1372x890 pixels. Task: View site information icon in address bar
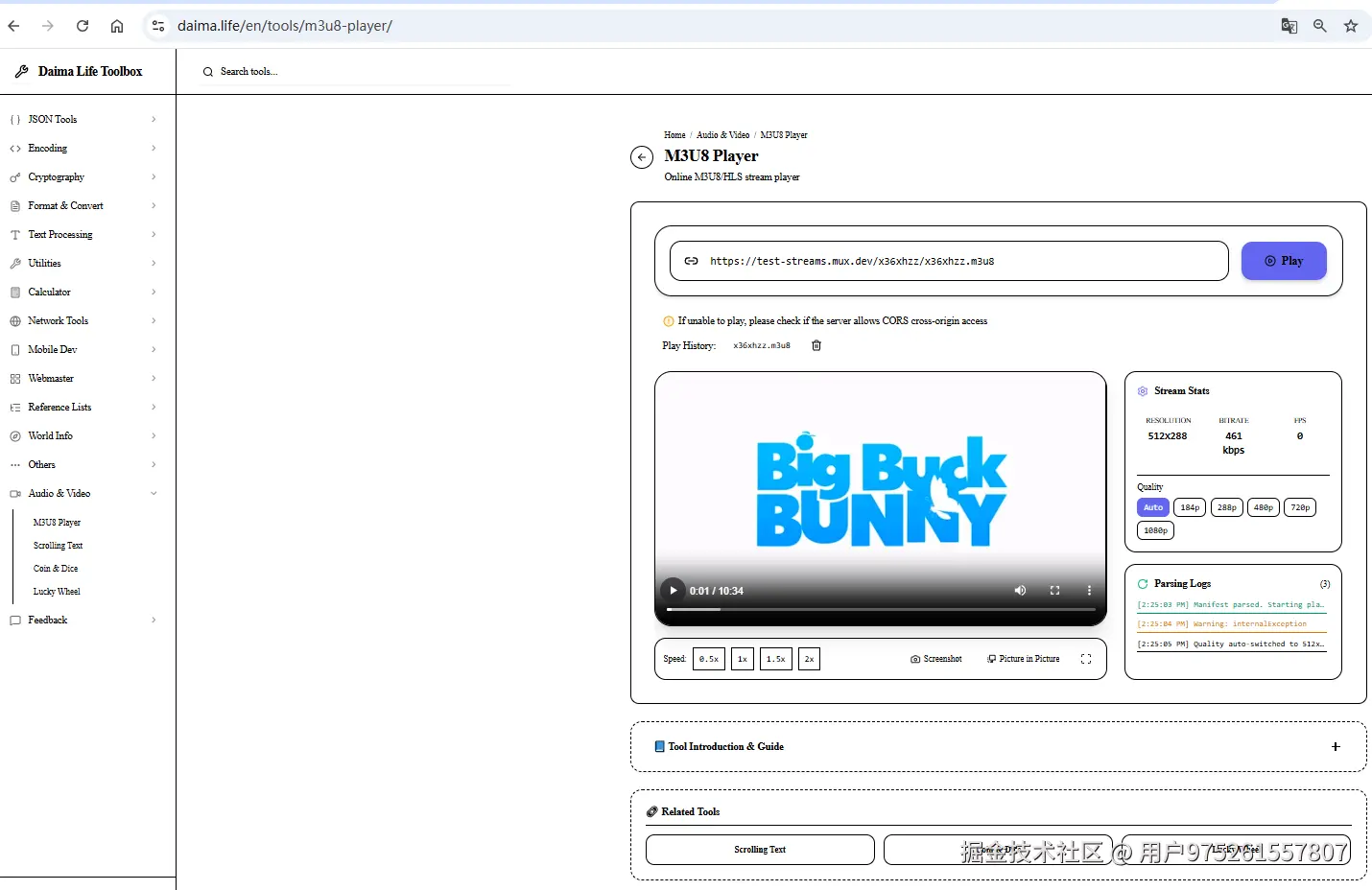(x=158, y=26)
